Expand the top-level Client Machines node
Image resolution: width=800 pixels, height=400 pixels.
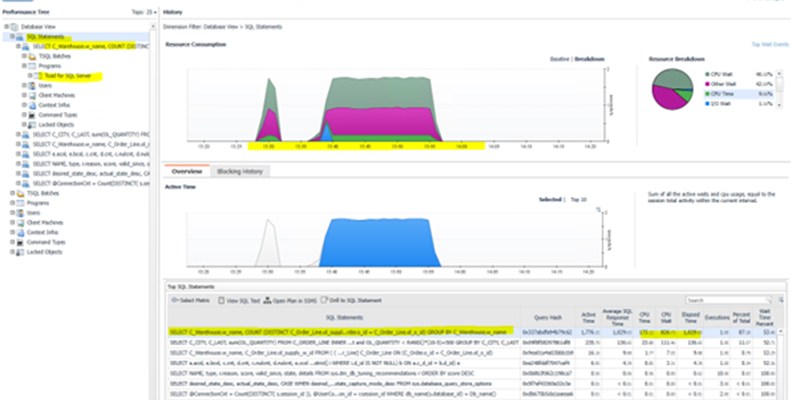(x=12, y=222)
